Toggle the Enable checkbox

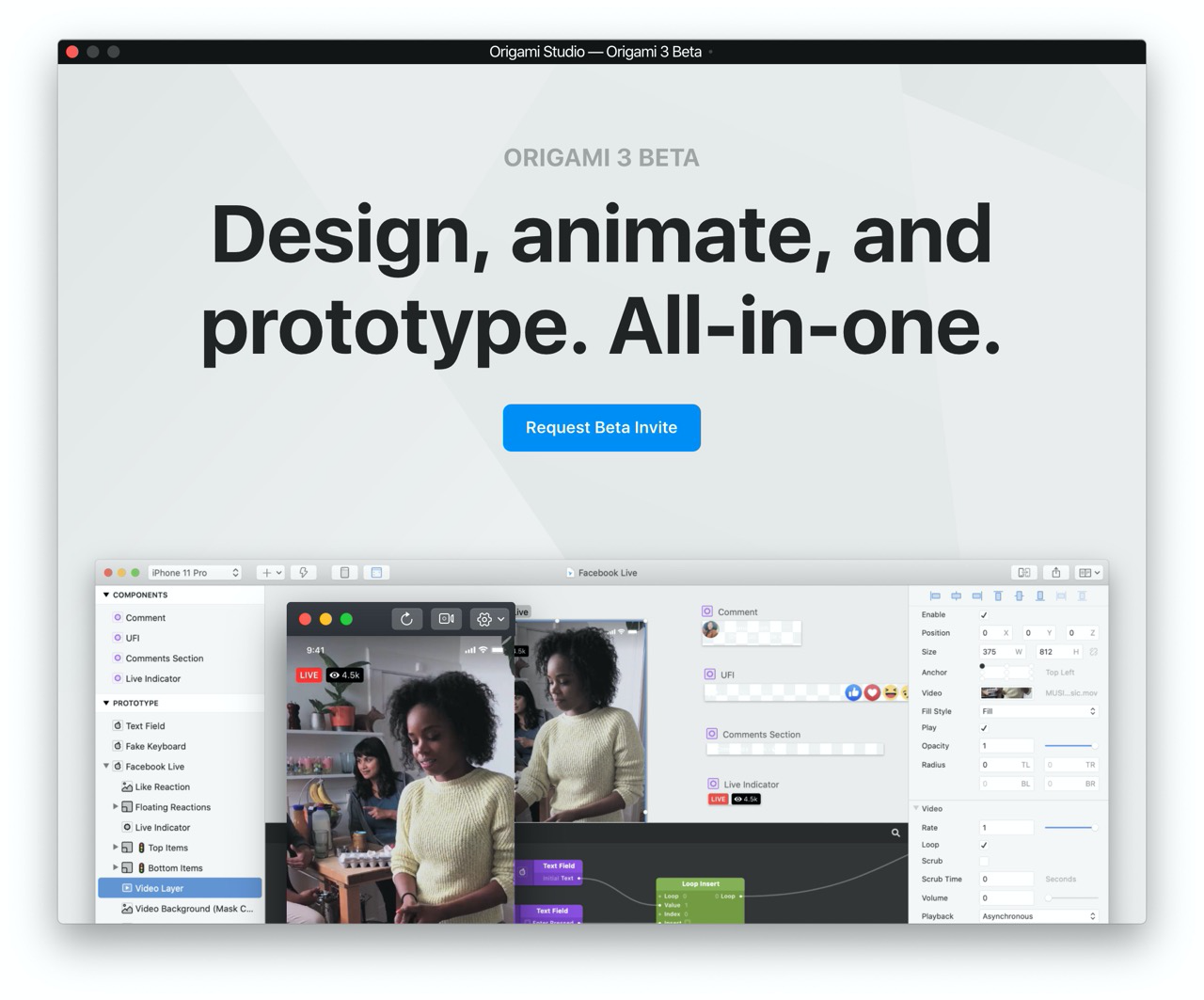(x=984, y=614)
